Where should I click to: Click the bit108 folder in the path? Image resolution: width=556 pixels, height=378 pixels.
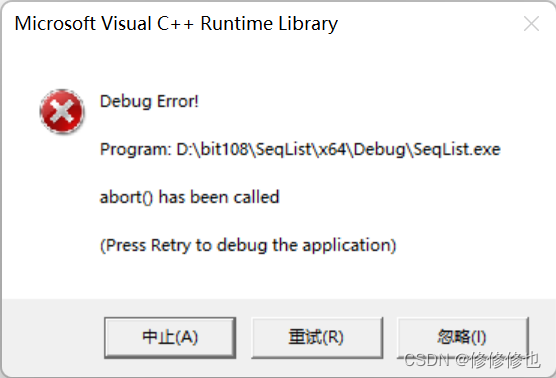(x=224, y=149)
